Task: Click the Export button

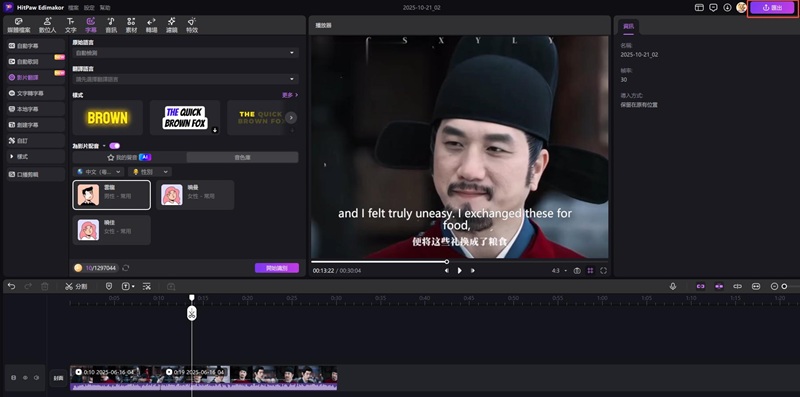Action: [x=771, y=8]
